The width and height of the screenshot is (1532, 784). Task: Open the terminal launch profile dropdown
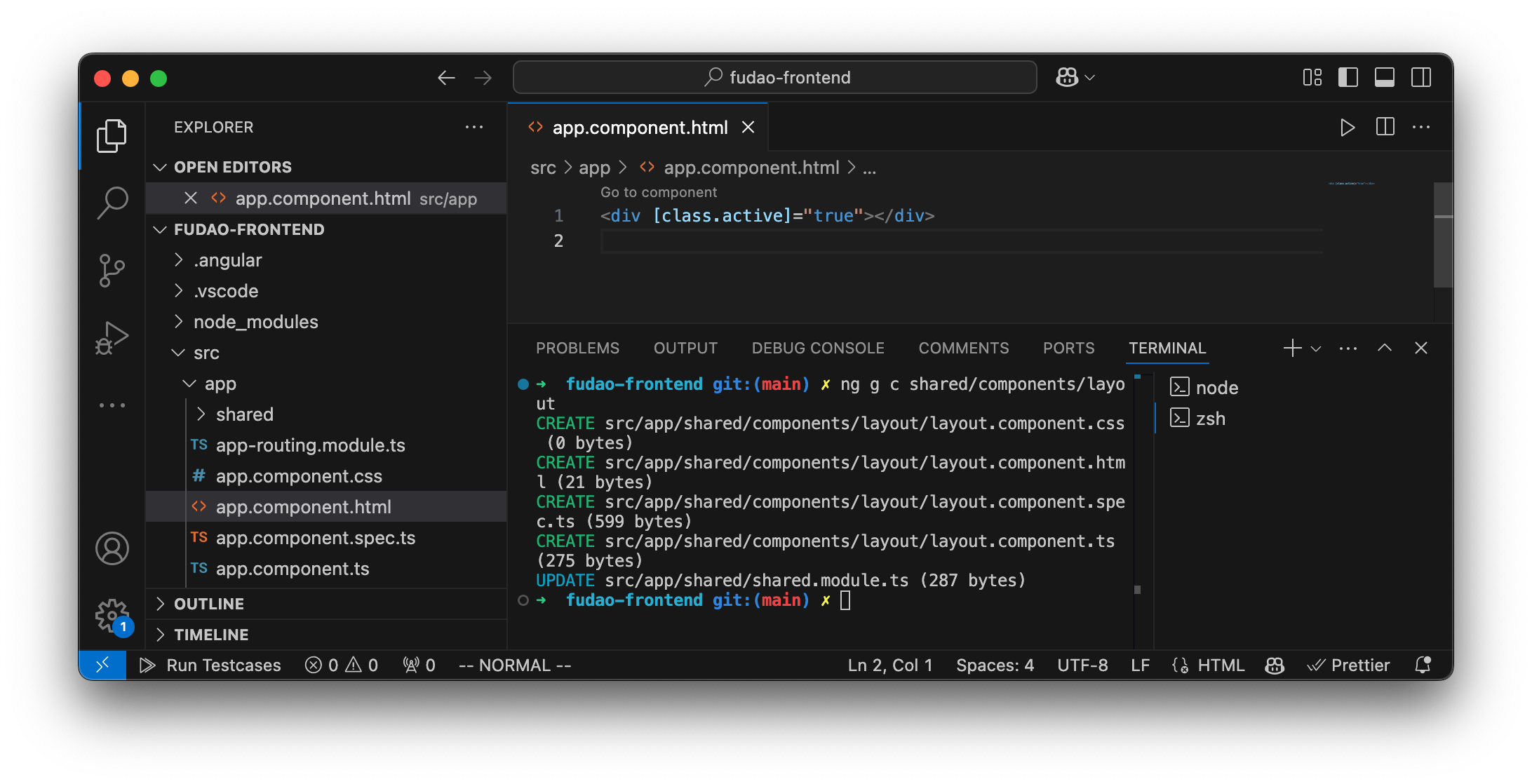point(1315,348)
